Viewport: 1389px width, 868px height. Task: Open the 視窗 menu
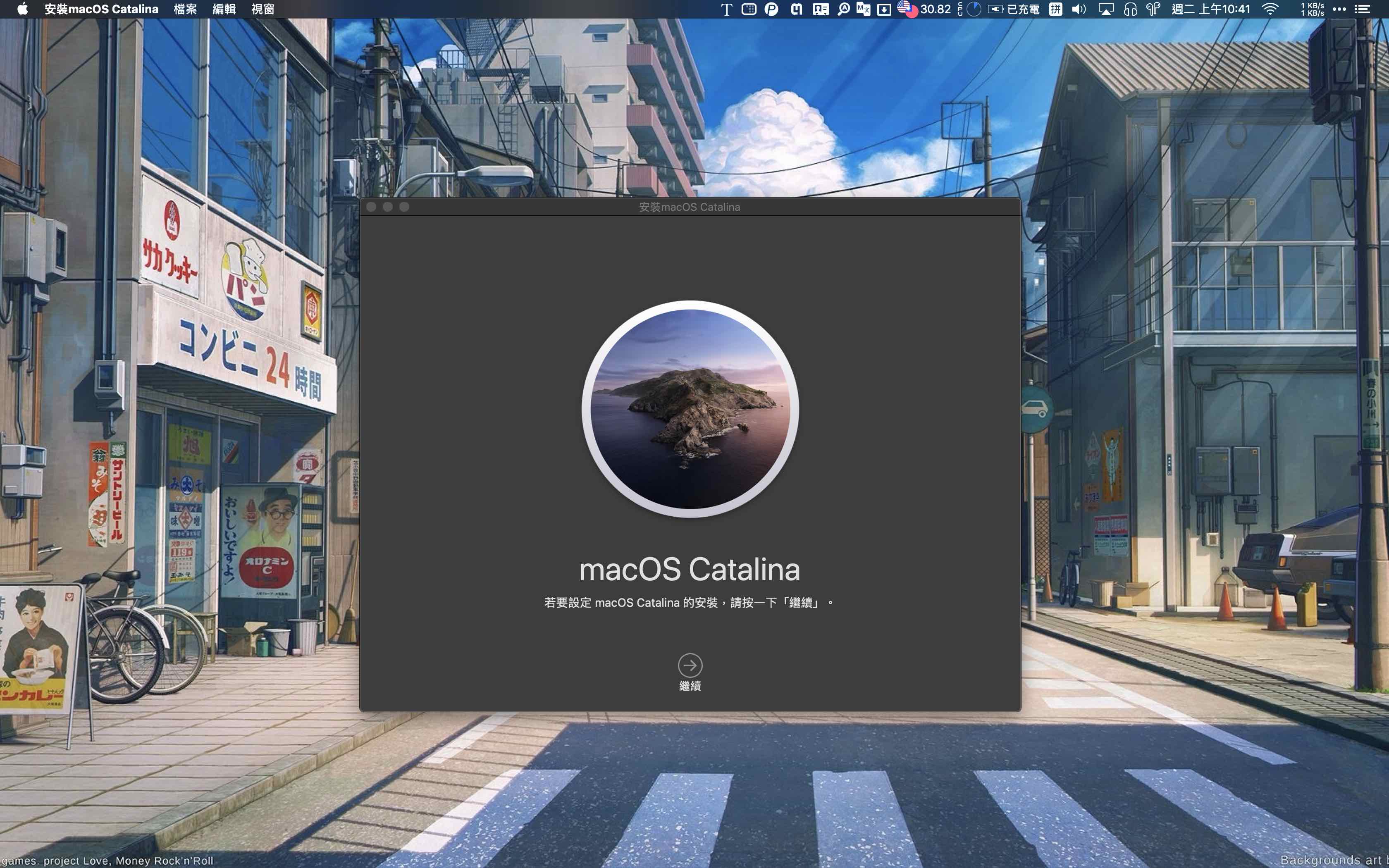click(x=263, y=9)
